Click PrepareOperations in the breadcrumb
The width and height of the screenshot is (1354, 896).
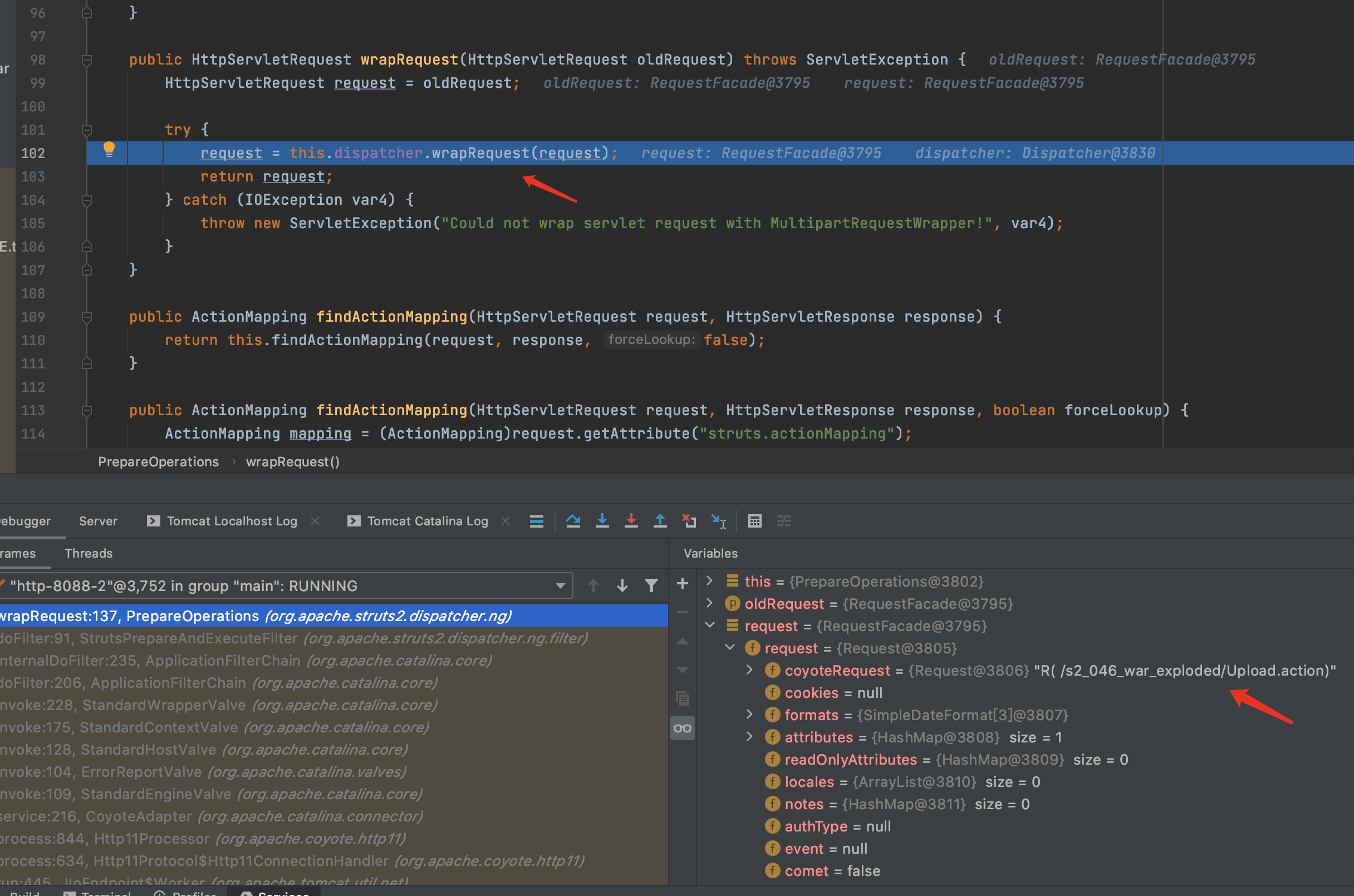tap(158, 462)
